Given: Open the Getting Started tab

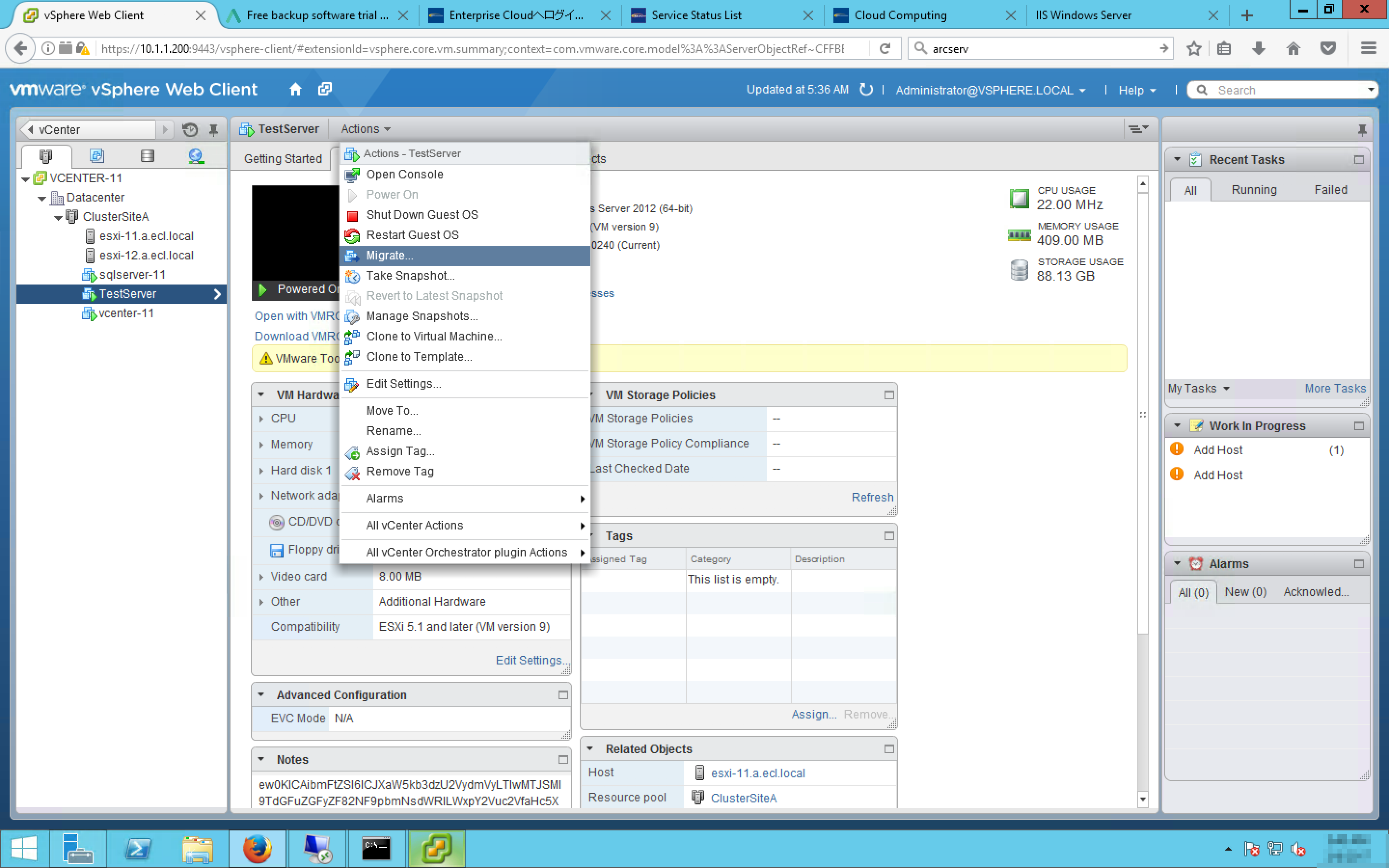Looking at the screenshot, I should (283, 159).
